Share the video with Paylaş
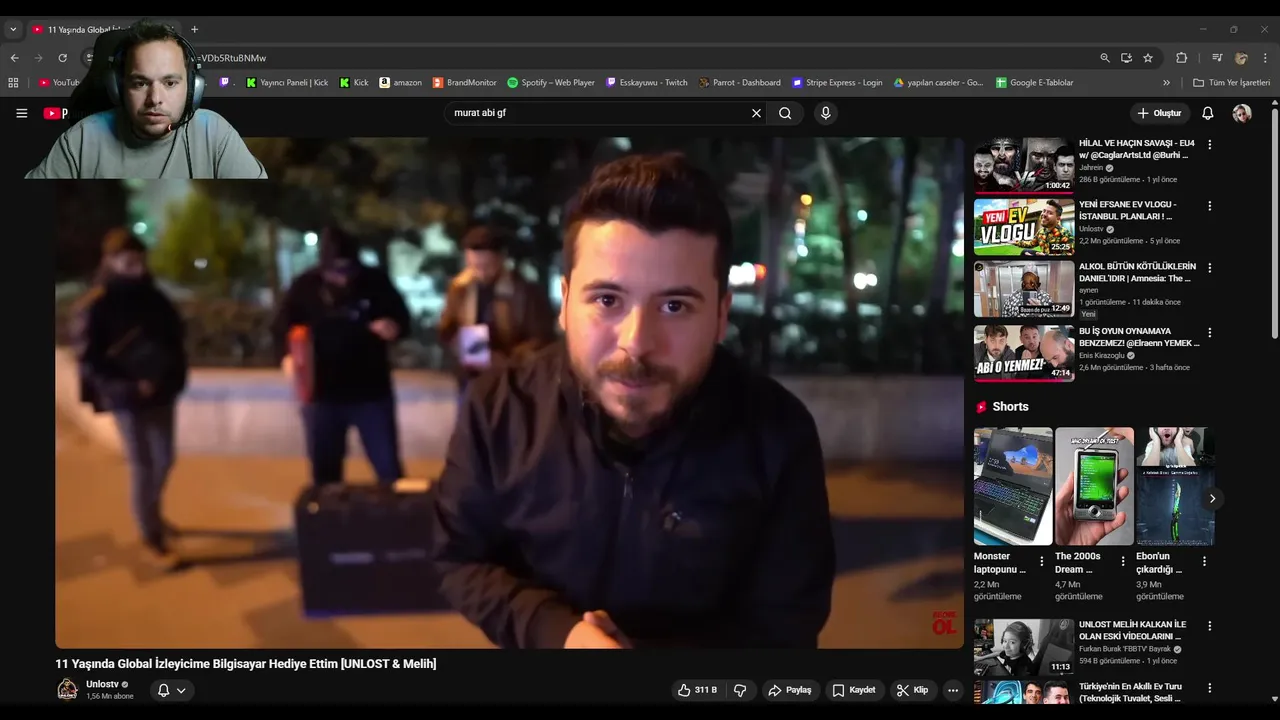This screenshot has height=720, width=1280. click(789, 690)
